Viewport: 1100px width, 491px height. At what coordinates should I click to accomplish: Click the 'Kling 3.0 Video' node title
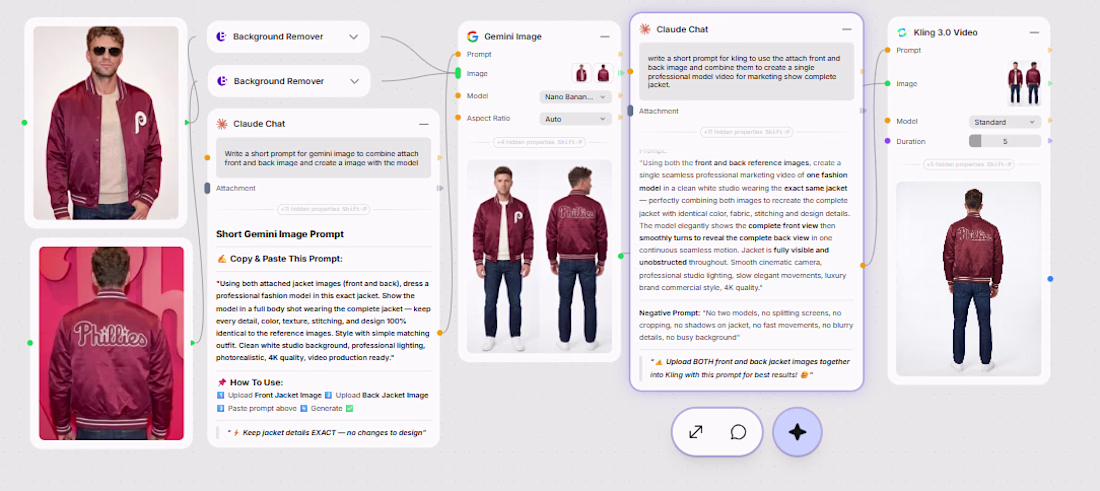(945, 32)
